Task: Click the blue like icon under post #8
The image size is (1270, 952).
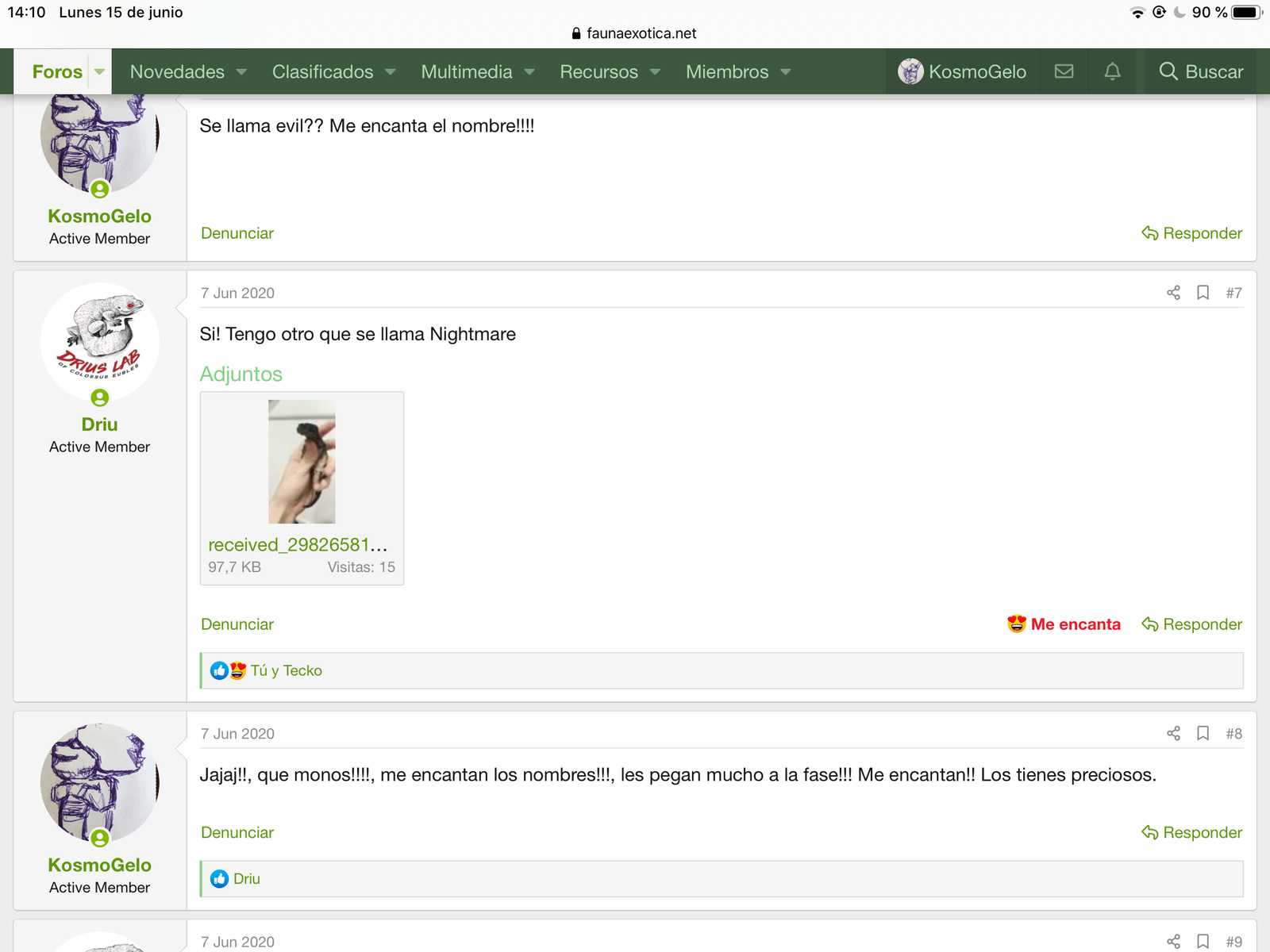Action: pyautogui.click(x=219, y=879)
